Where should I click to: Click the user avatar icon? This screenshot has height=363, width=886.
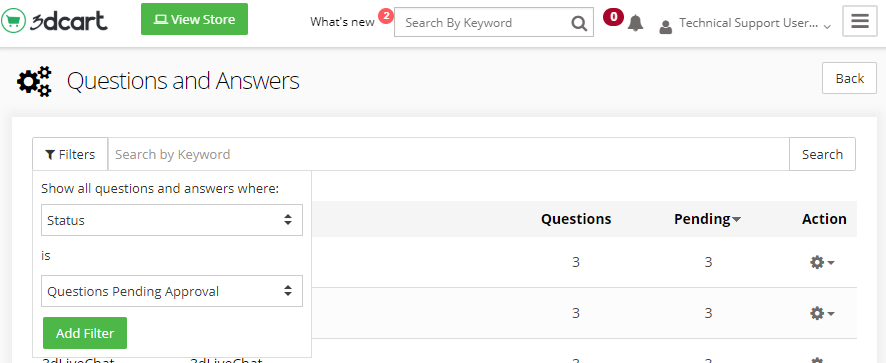click(x=666, y=27)
